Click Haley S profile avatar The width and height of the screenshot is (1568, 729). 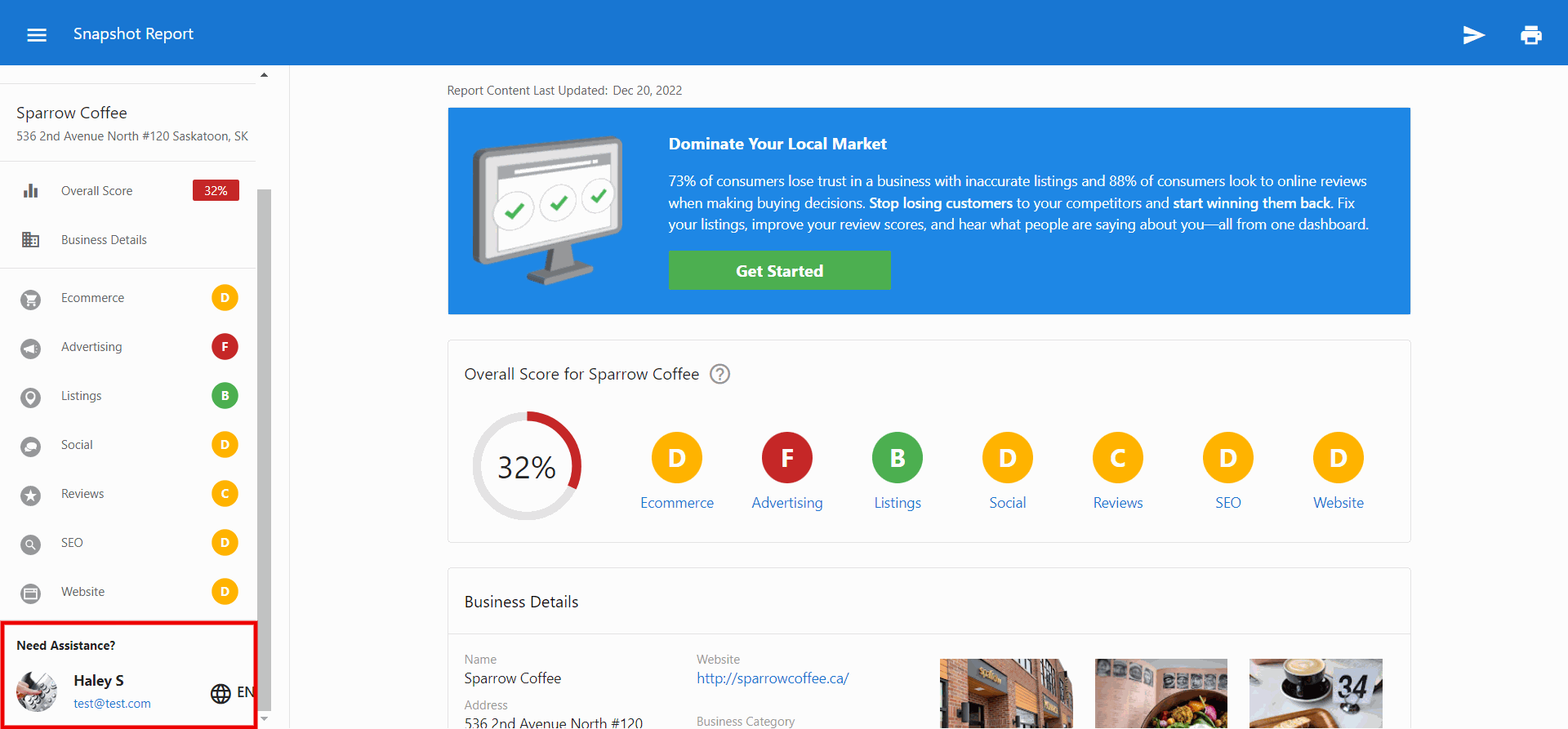(37, 691)
